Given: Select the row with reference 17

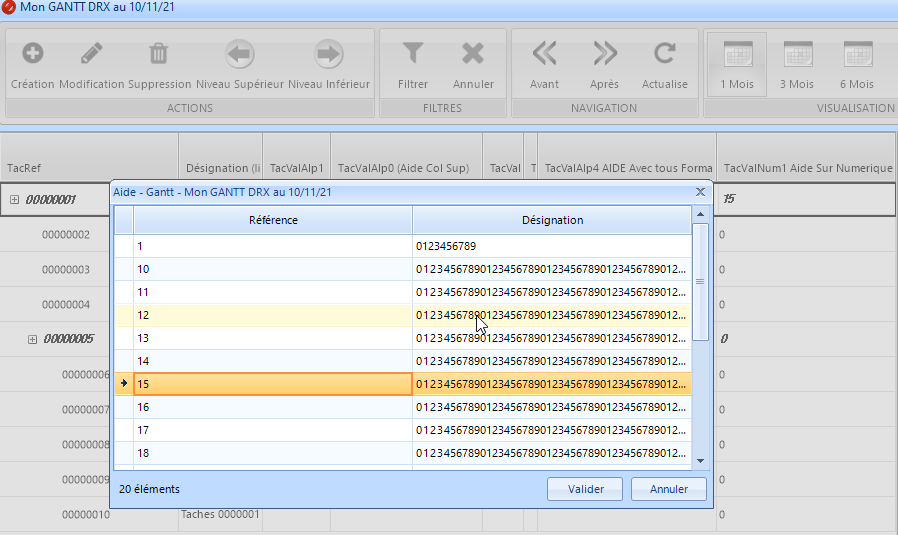Looking at the screenshot, I should (273, 430).
